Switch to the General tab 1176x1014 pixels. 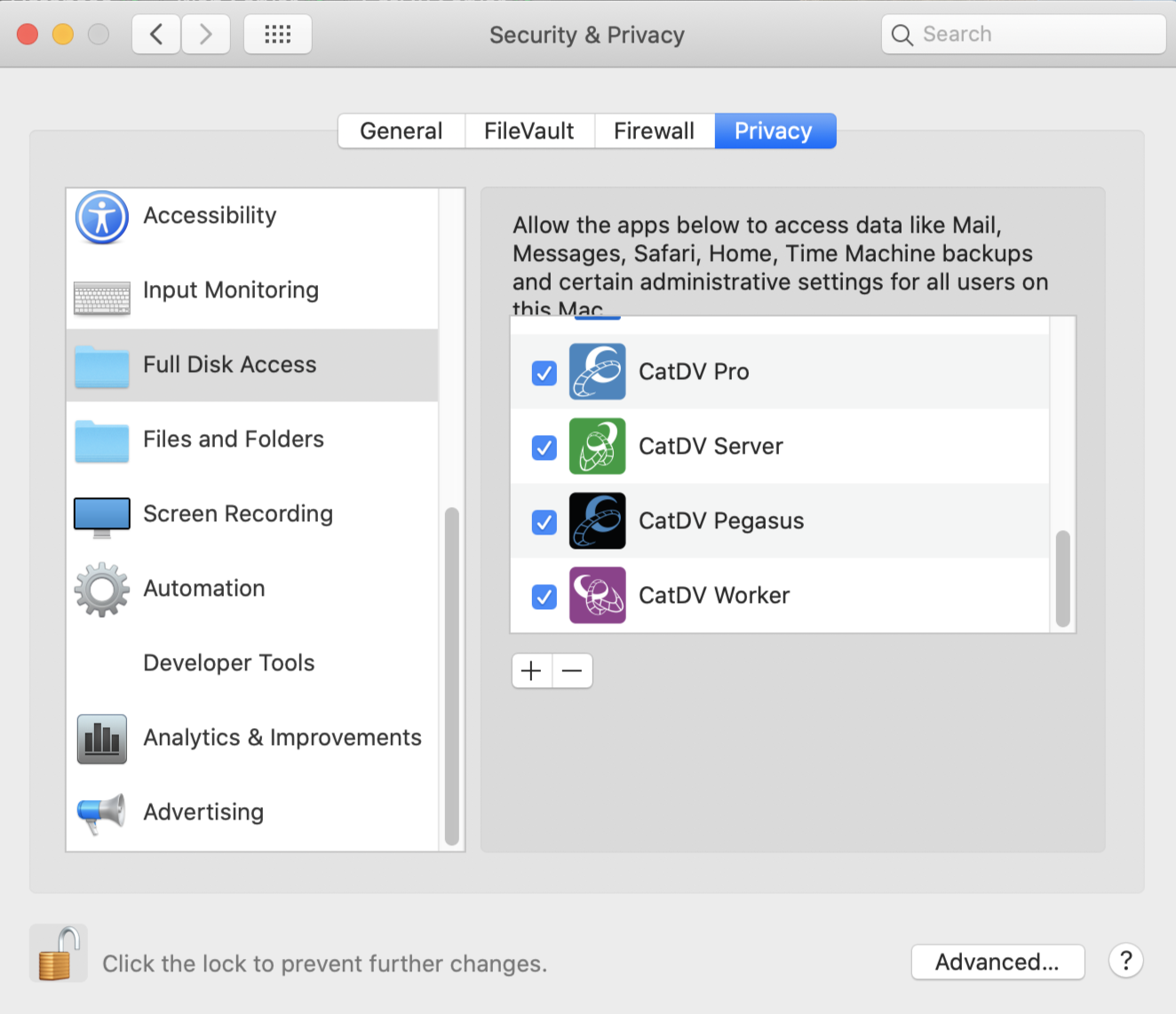tap(401, 131)
